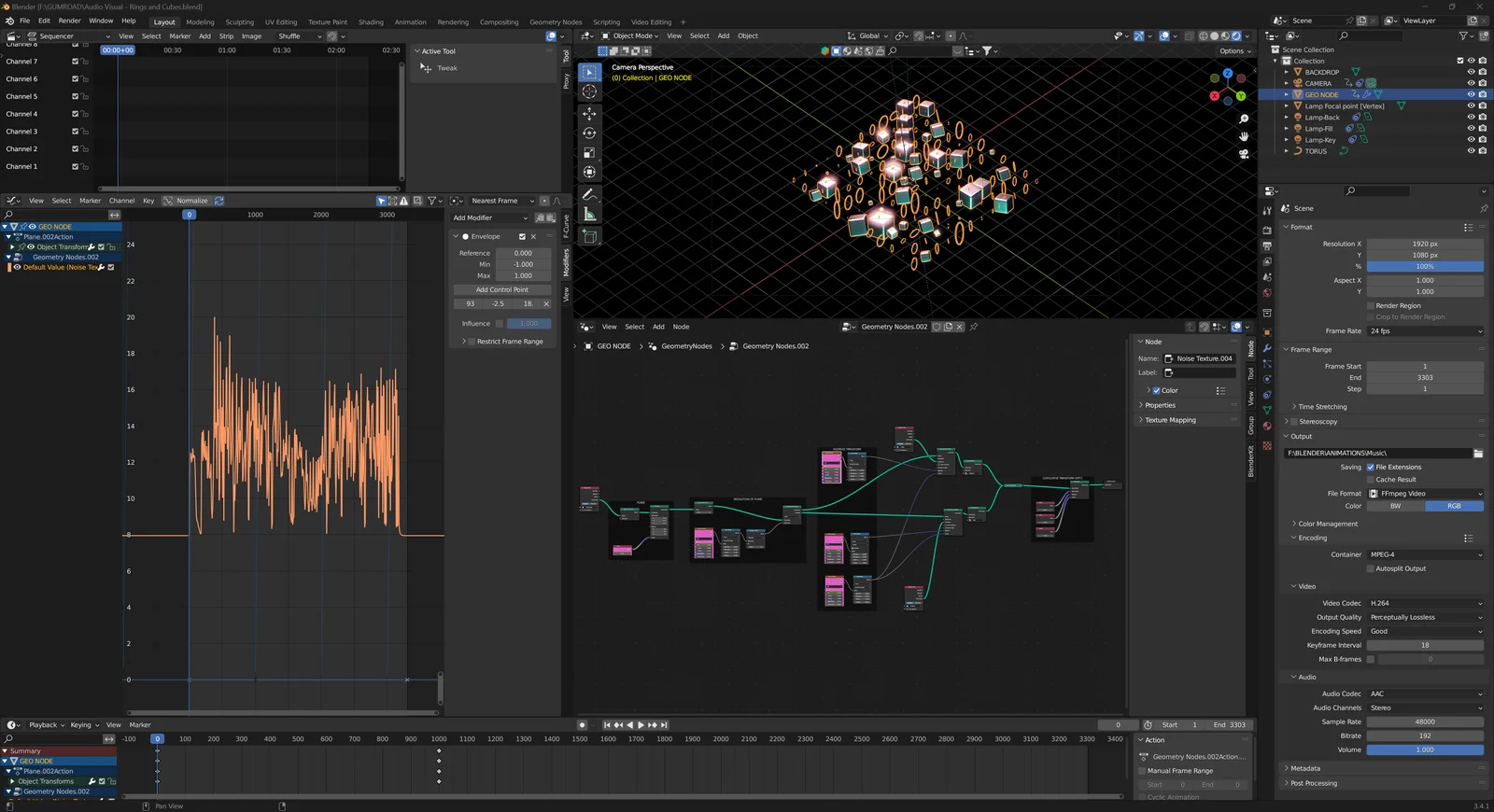Viewport: 1494px width, 812px height.
Task: Switch to the Shading workspace tab
Action: tap(371, 21)
